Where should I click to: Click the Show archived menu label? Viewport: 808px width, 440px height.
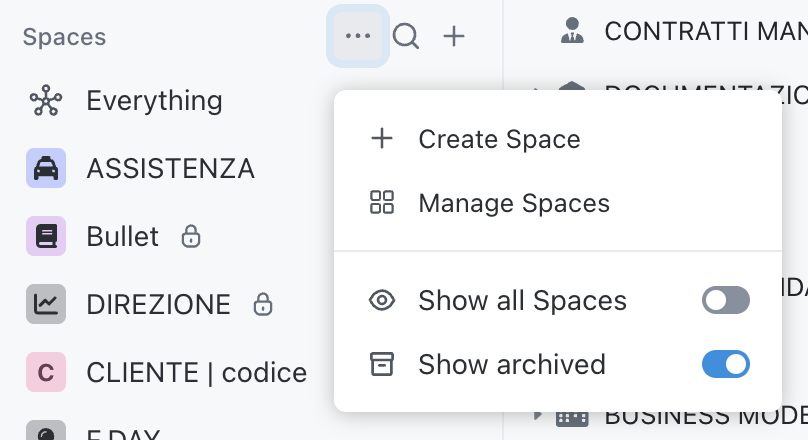click(511, 364)
